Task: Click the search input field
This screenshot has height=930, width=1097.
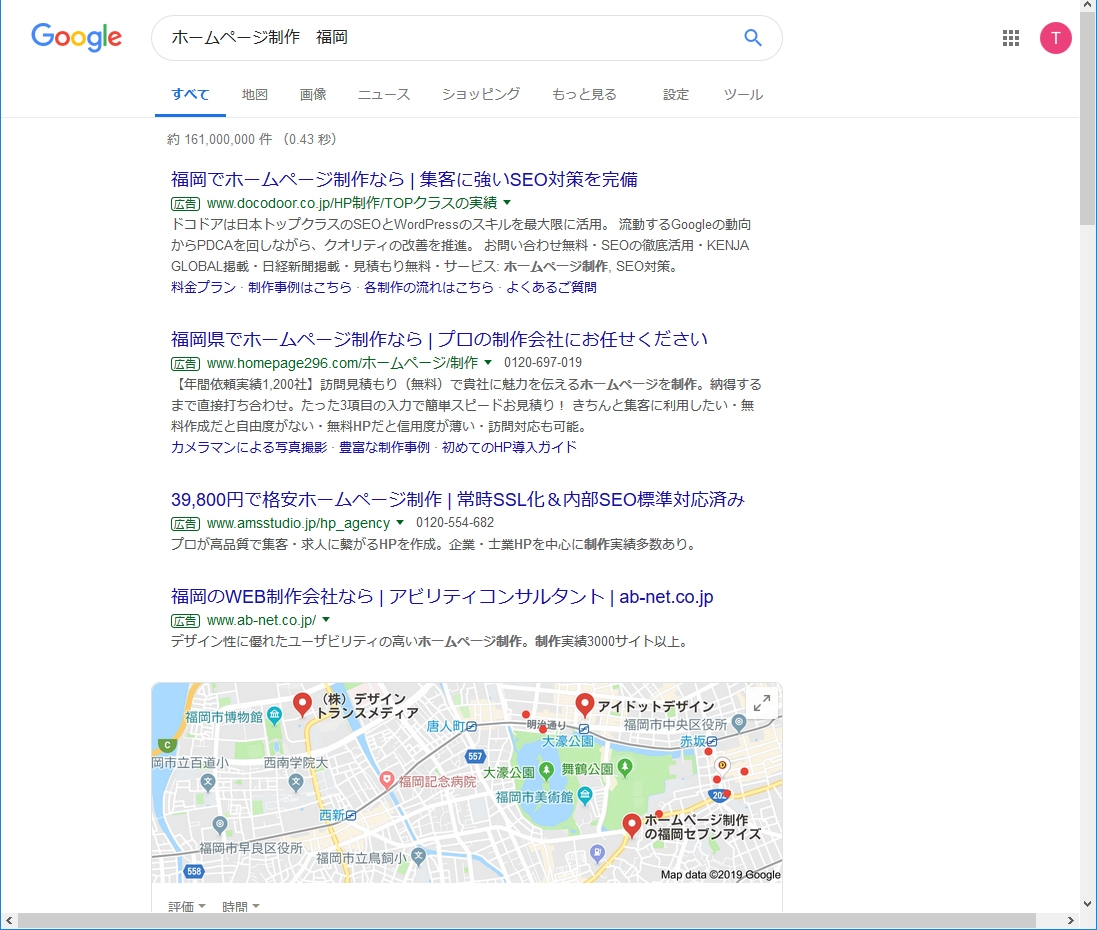Action: (450, 38)
